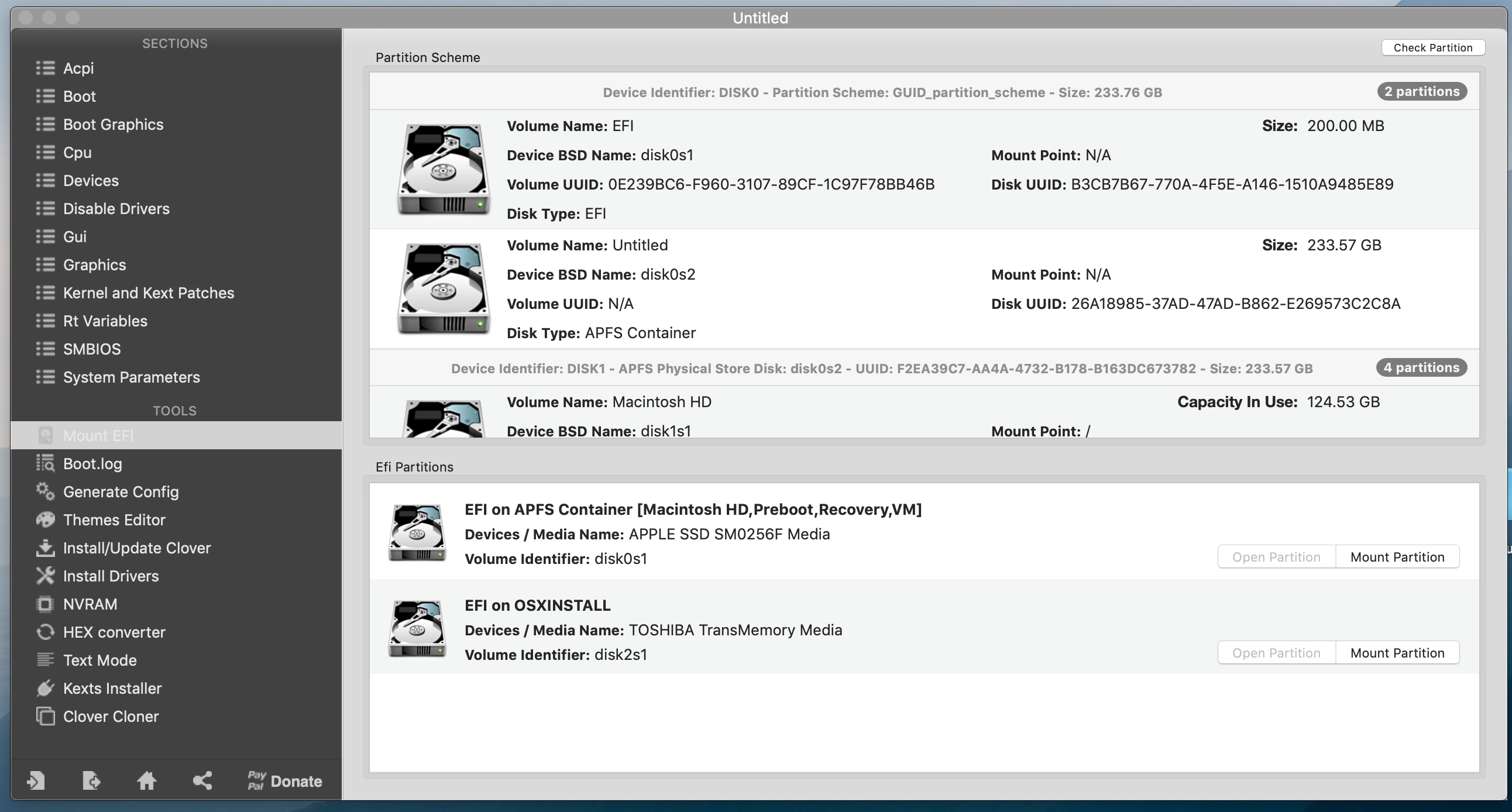Click the NVRAM chip icon
The image size is (1512, 812).
tap(45, 604)
